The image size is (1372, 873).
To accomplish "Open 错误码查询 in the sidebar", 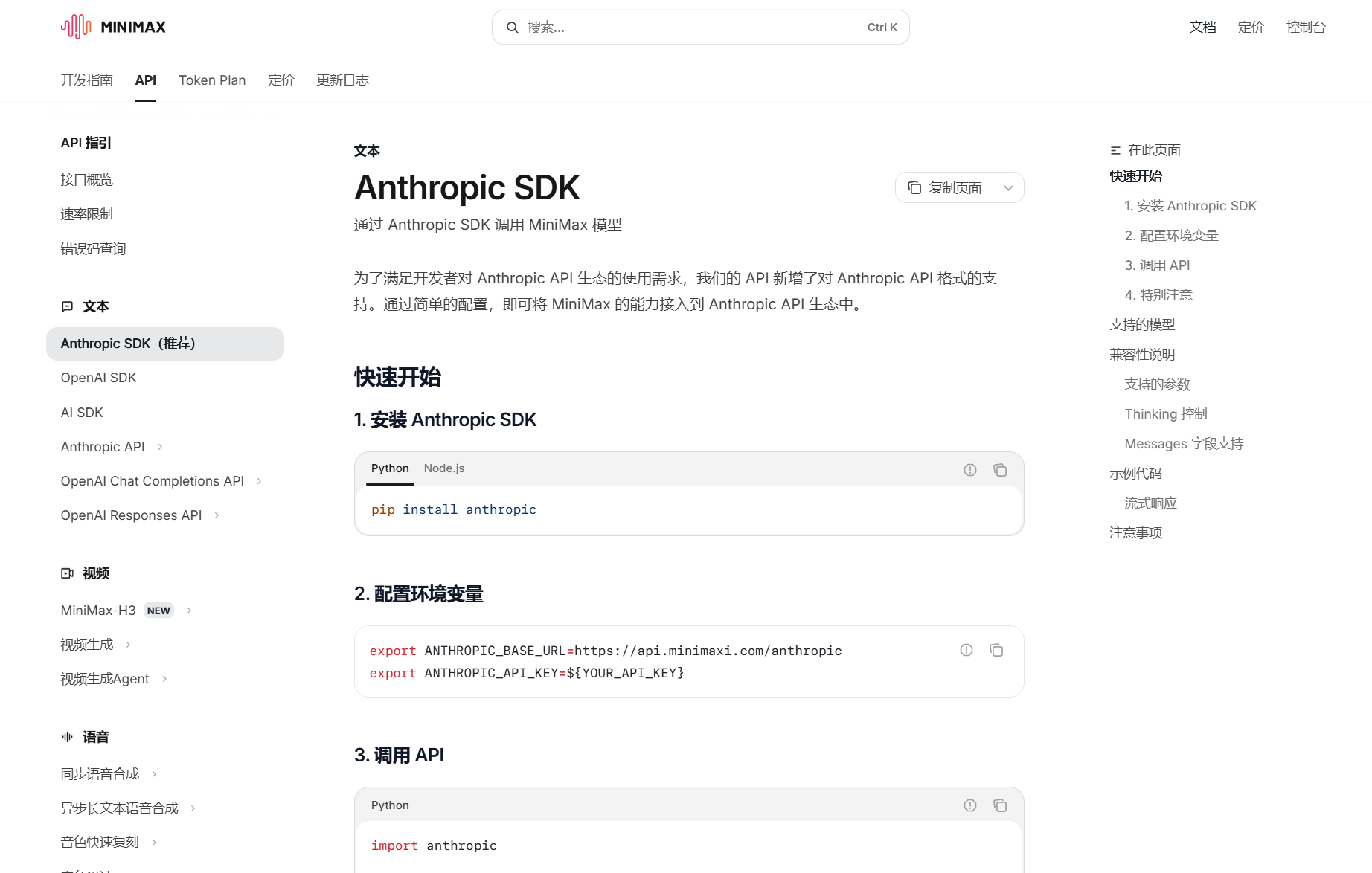I will [x=94, y=249].
